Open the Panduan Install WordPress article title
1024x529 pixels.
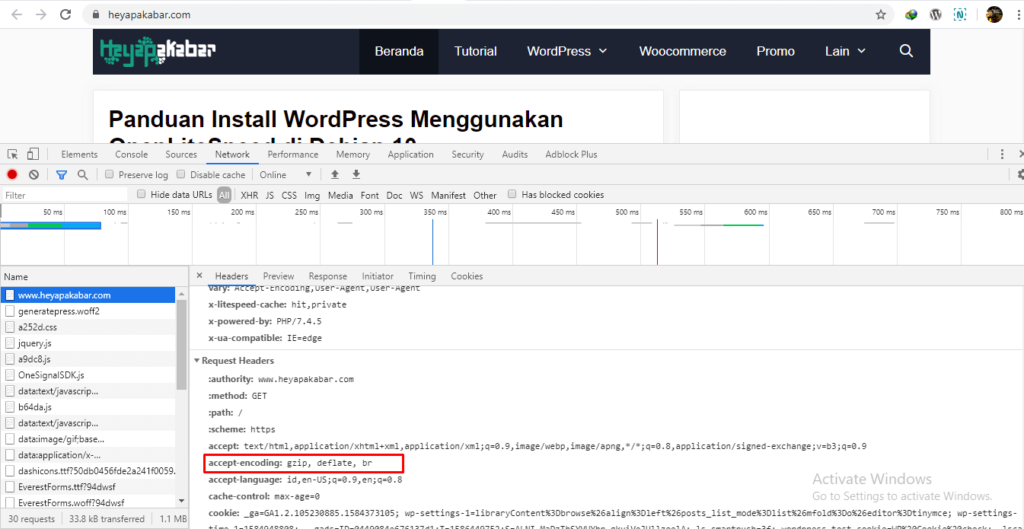coord(336,127)
